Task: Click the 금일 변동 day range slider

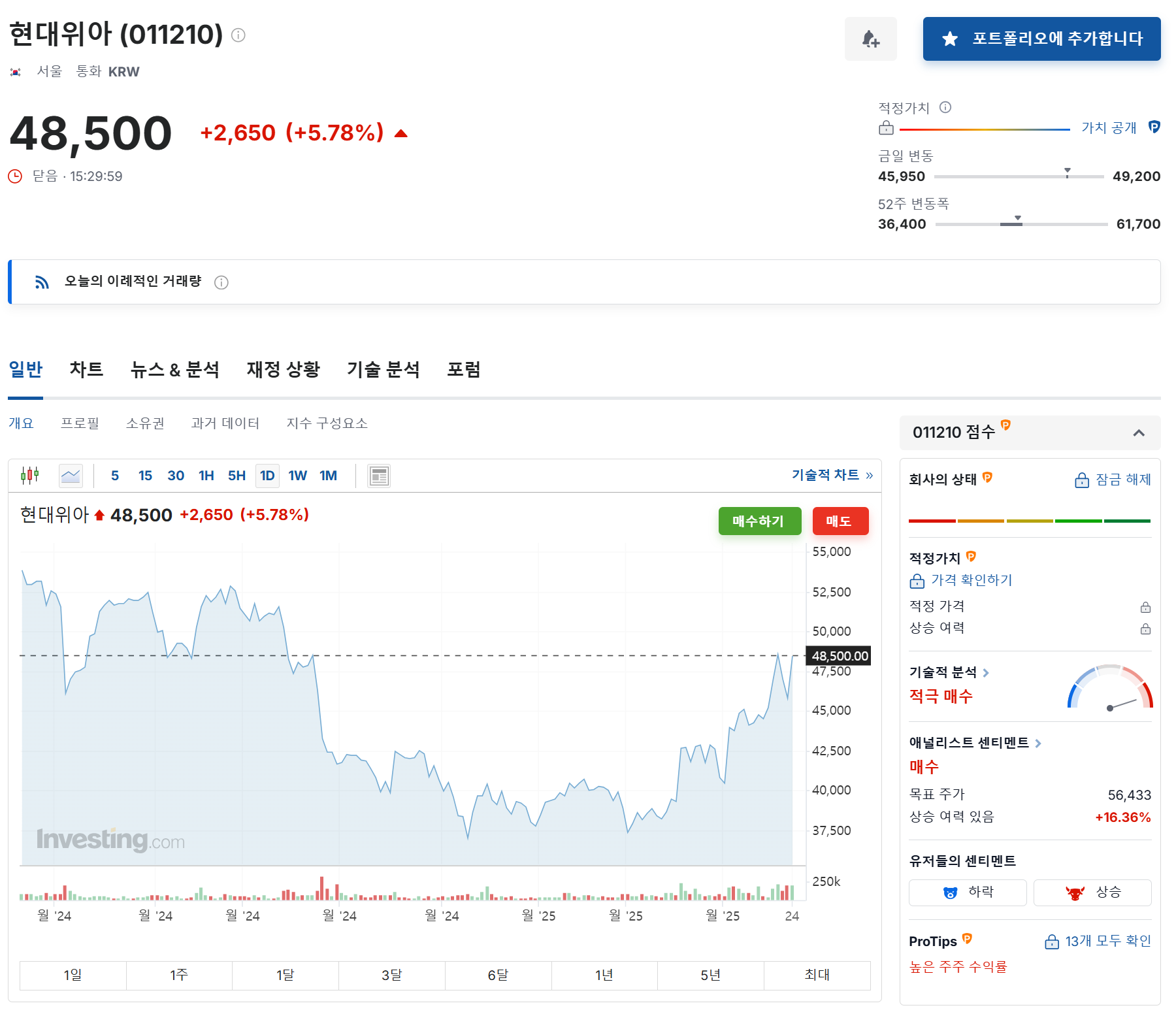Action: click(1019, 175)
